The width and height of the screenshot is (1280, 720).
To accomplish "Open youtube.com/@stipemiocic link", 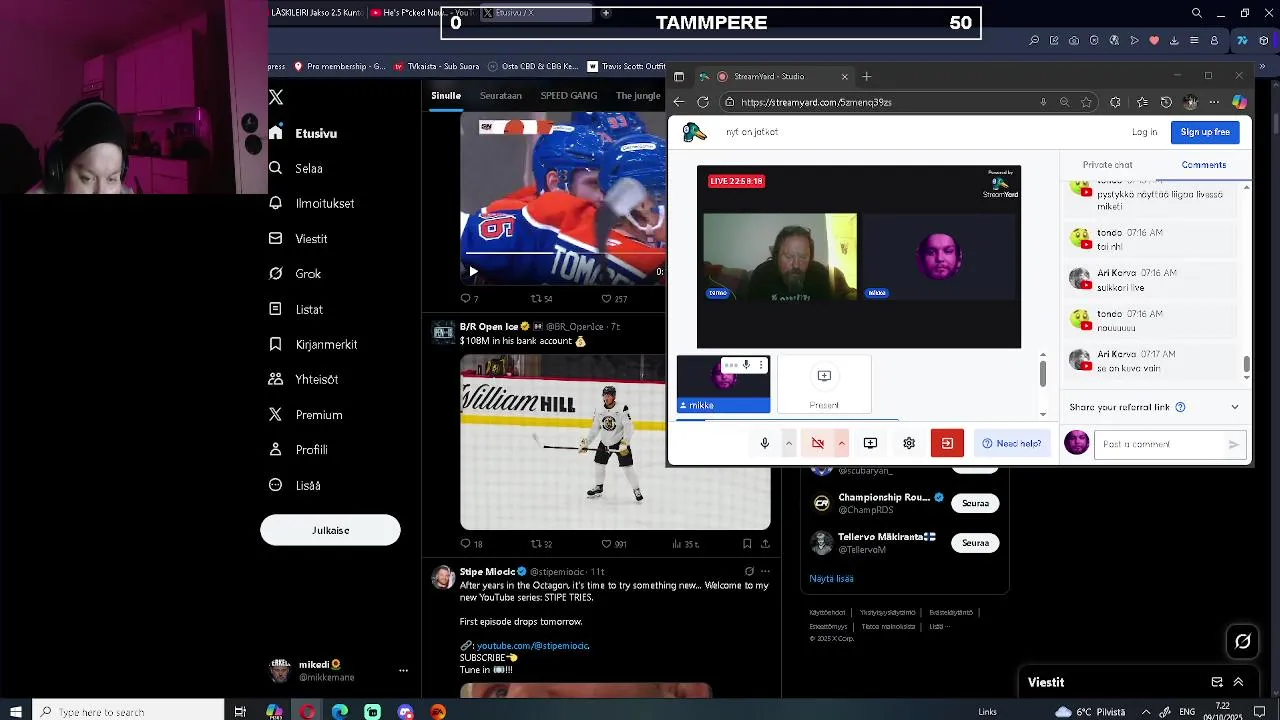I will [533, 646].
